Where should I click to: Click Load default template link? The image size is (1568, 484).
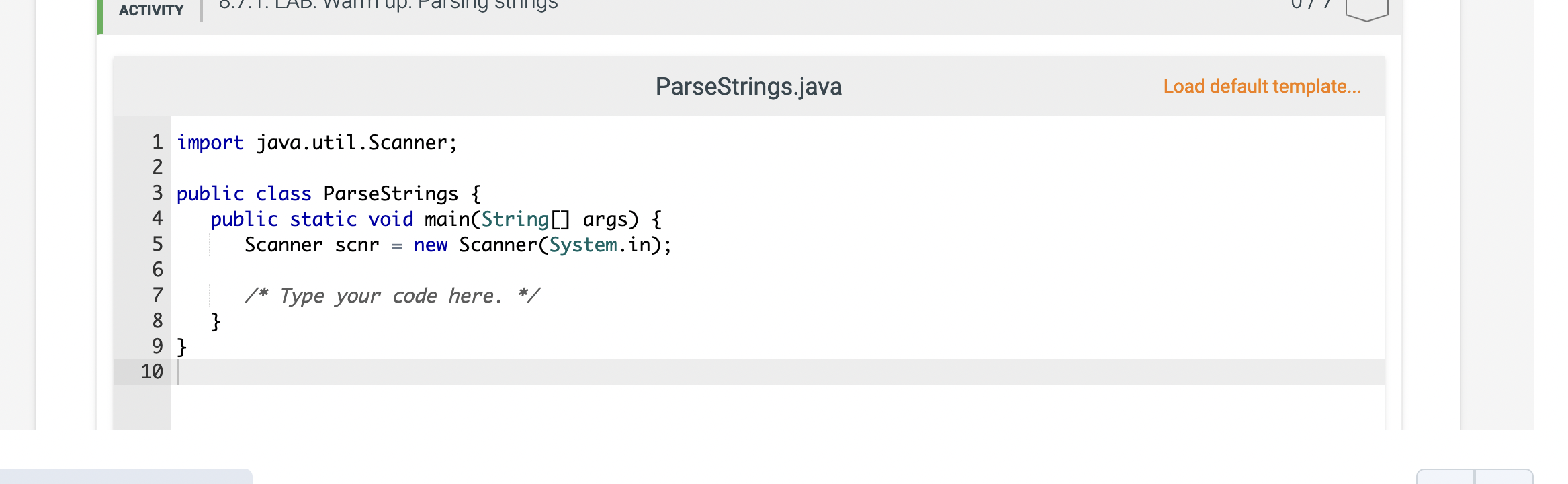tap(1262, 86)
